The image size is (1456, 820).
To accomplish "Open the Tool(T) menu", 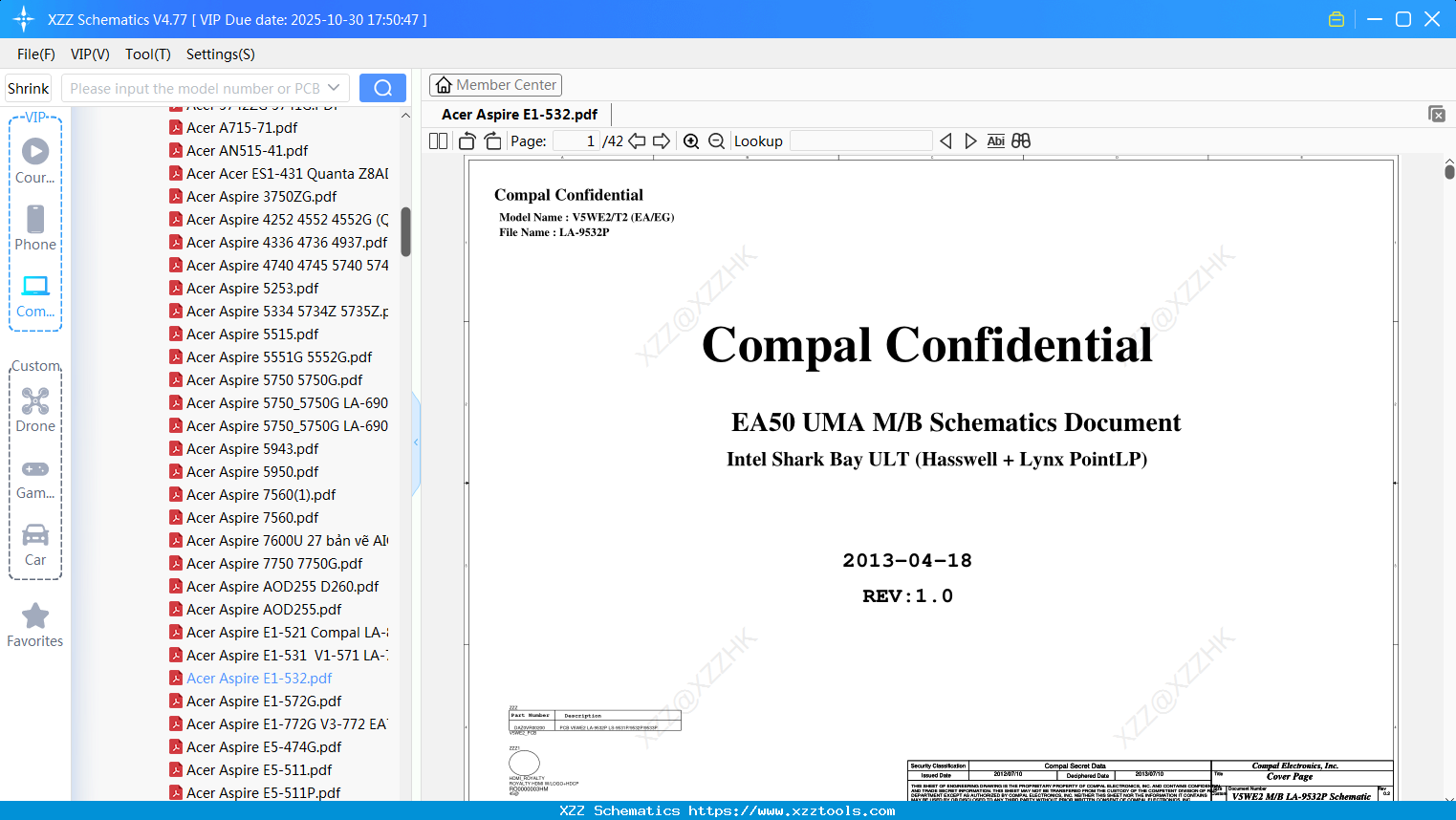I will click(x=148, y=54).
